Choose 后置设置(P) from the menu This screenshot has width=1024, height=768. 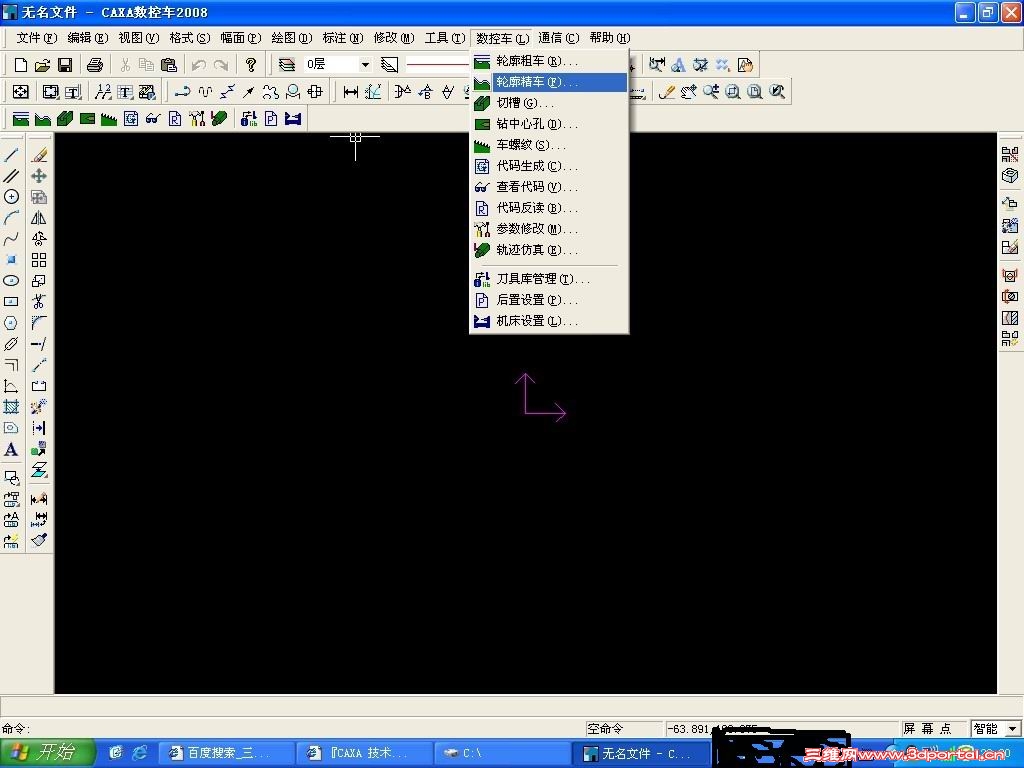(x=549, y=300)
